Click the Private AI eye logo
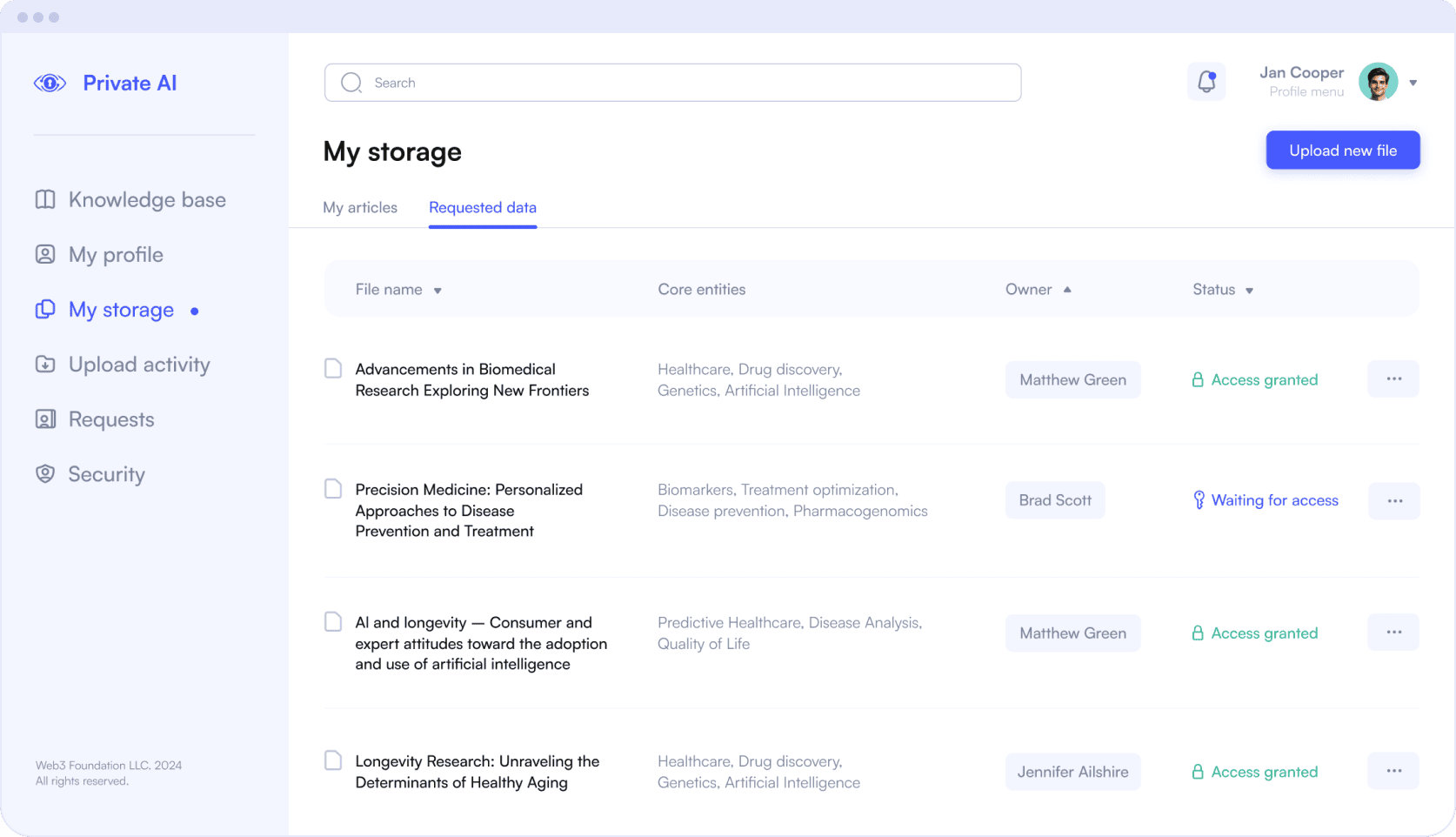The width and height of the screenshot is (1456, 837). tap(50, 84)
